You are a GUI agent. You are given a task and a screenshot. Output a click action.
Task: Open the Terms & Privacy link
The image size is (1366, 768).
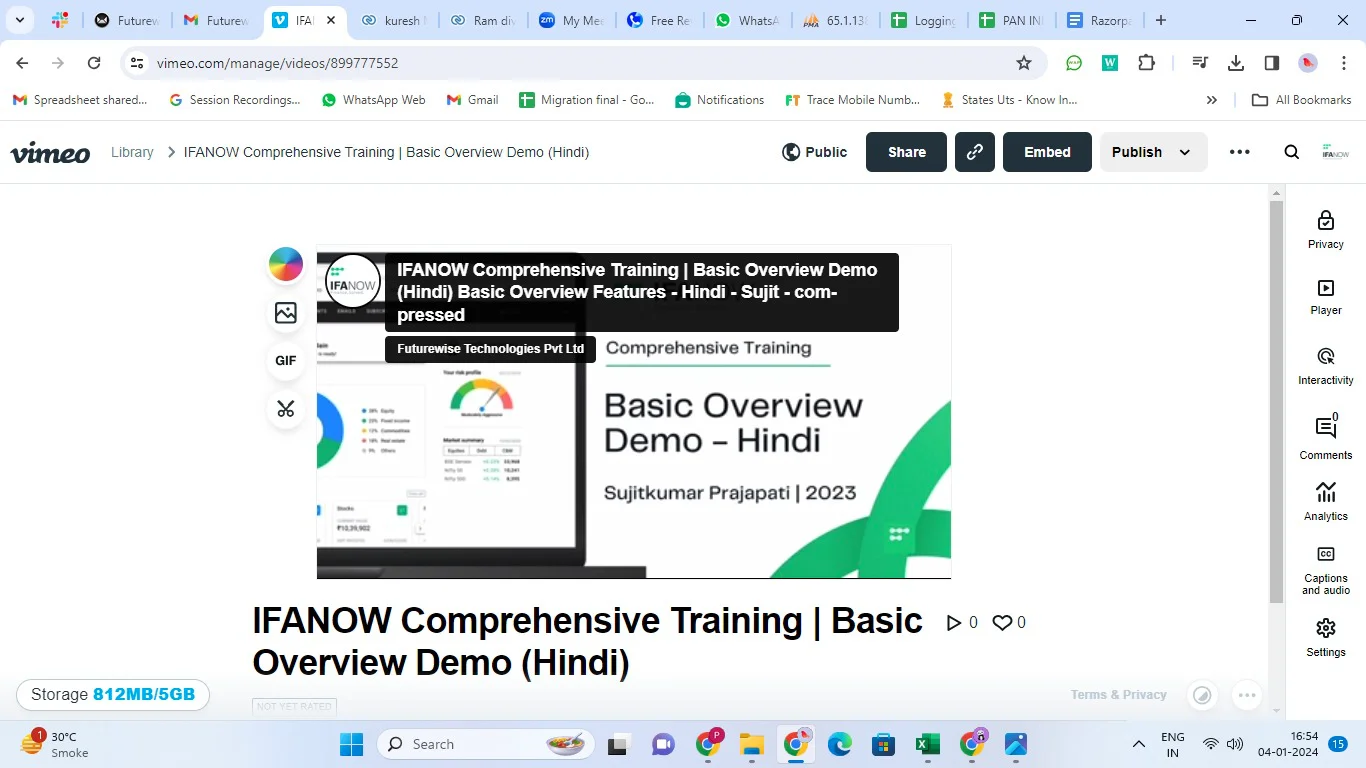pos(1118,695)
